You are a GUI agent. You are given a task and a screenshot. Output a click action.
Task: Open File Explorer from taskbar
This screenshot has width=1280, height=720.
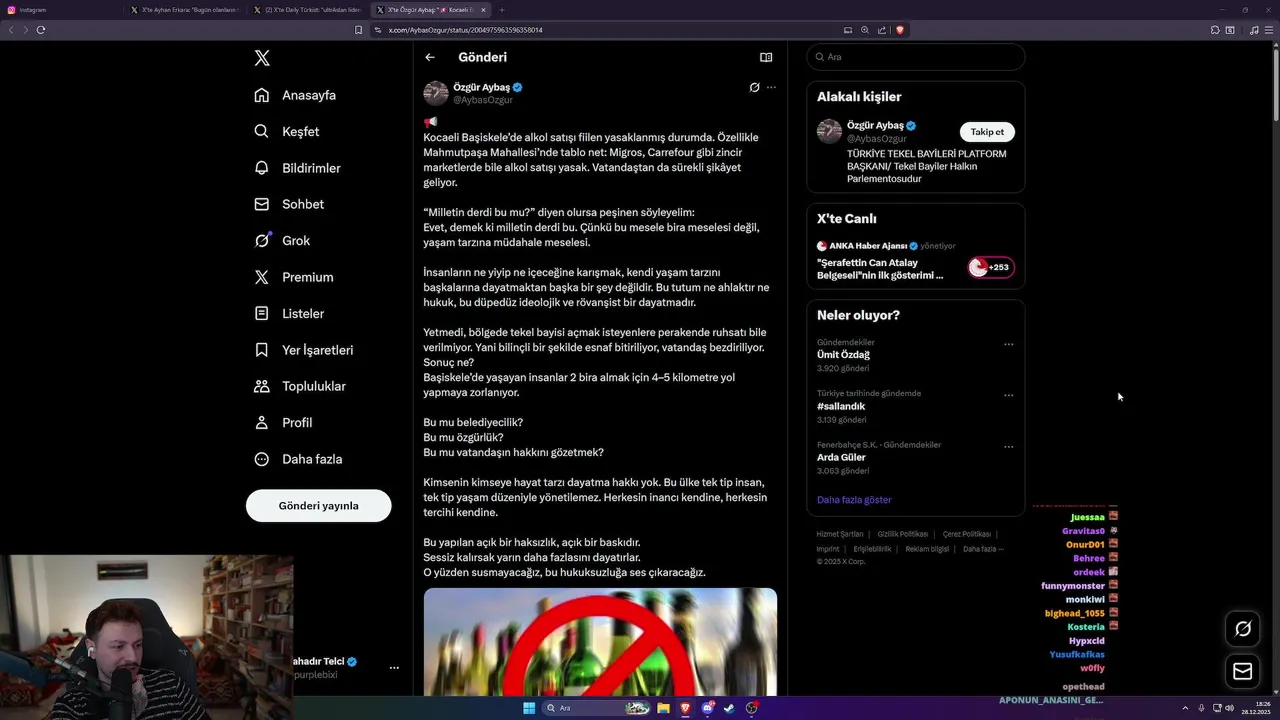(x=663, y=708)
